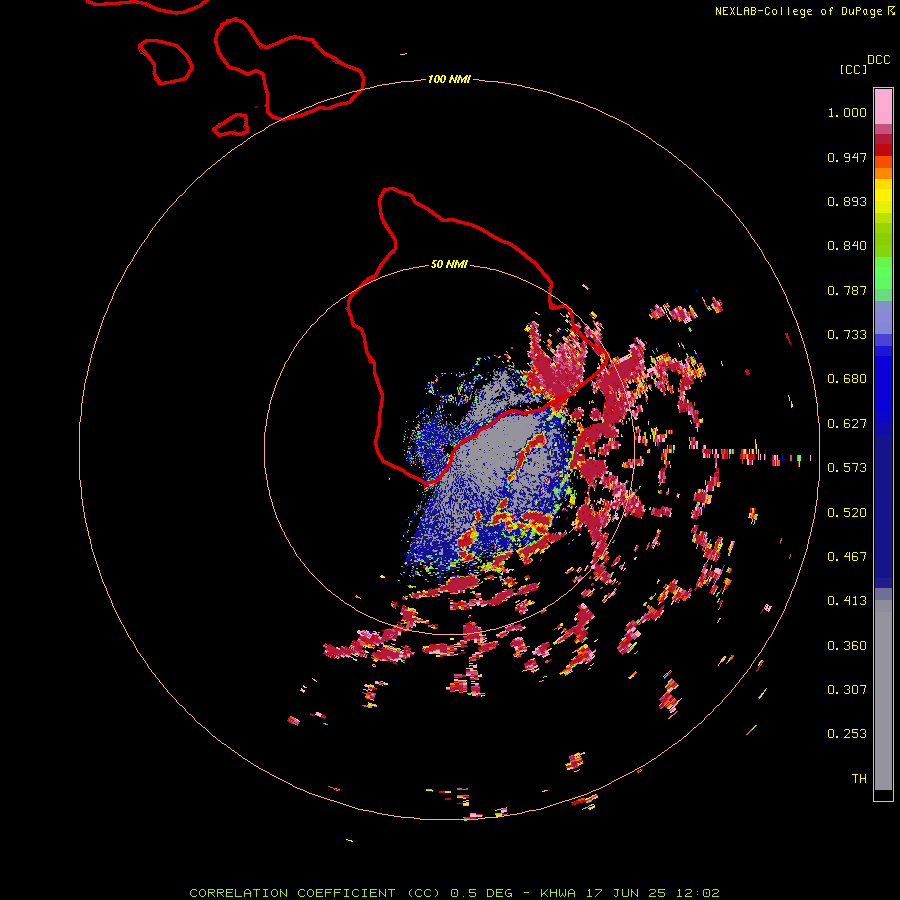
Task: Click the TH threshold label
Action: coord(859,779)
